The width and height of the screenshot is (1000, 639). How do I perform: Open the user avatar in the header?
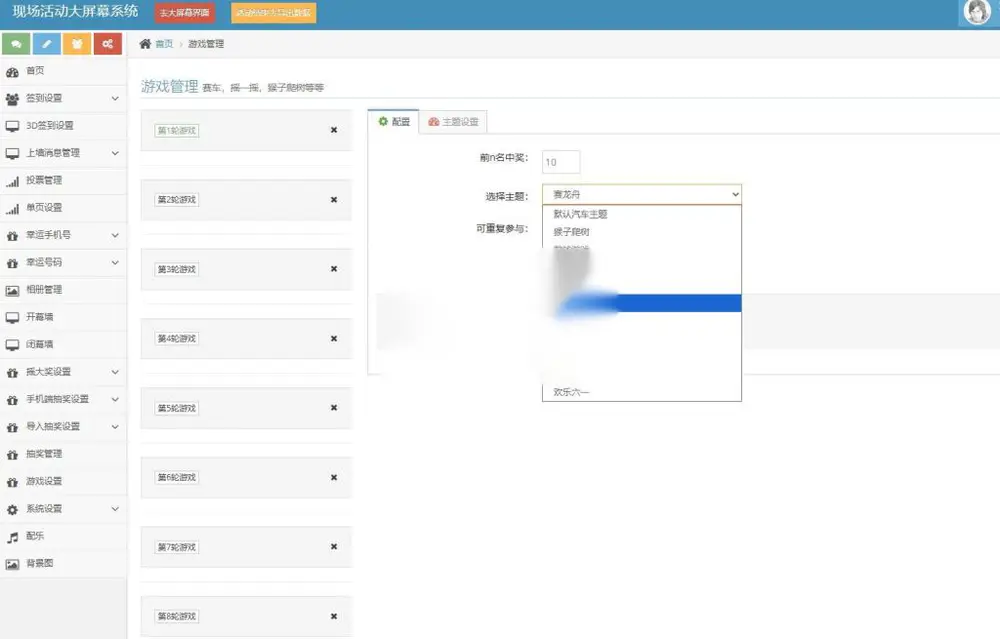click(x=977, y=11)
